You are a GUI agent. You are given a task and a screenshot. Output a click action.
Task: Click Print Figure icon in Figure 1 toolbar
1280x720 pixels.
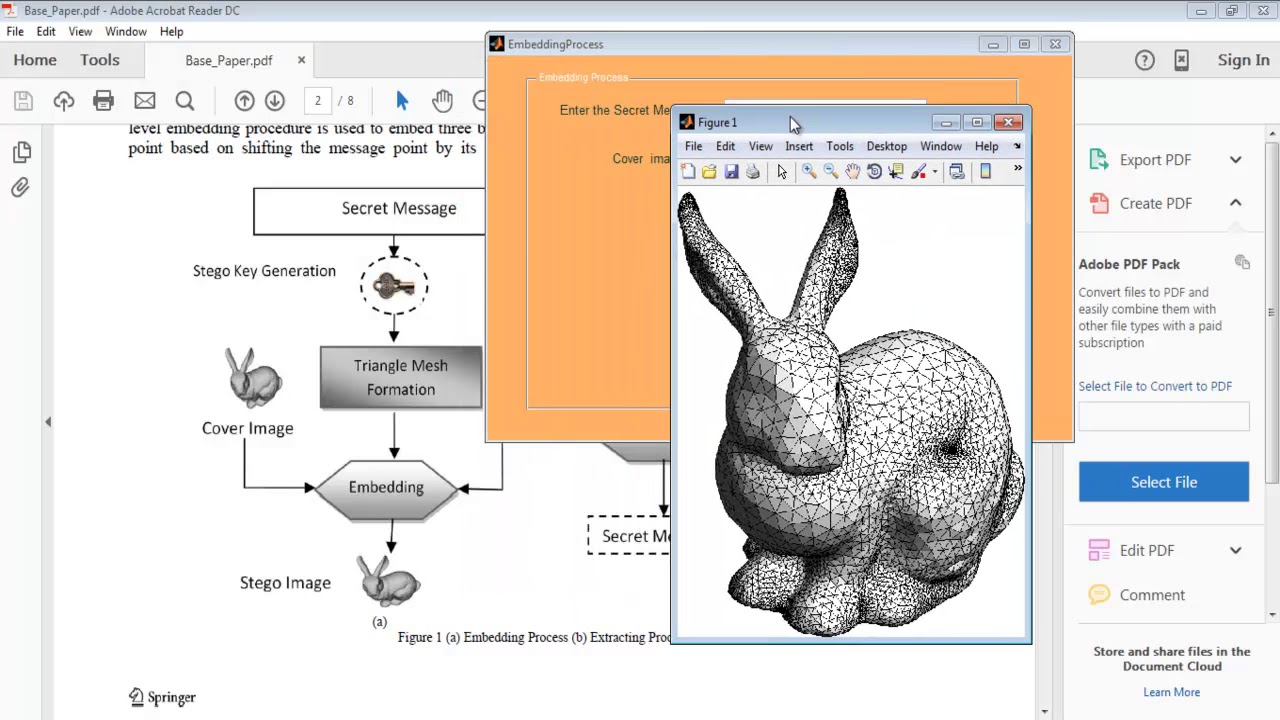pos(753,172)
